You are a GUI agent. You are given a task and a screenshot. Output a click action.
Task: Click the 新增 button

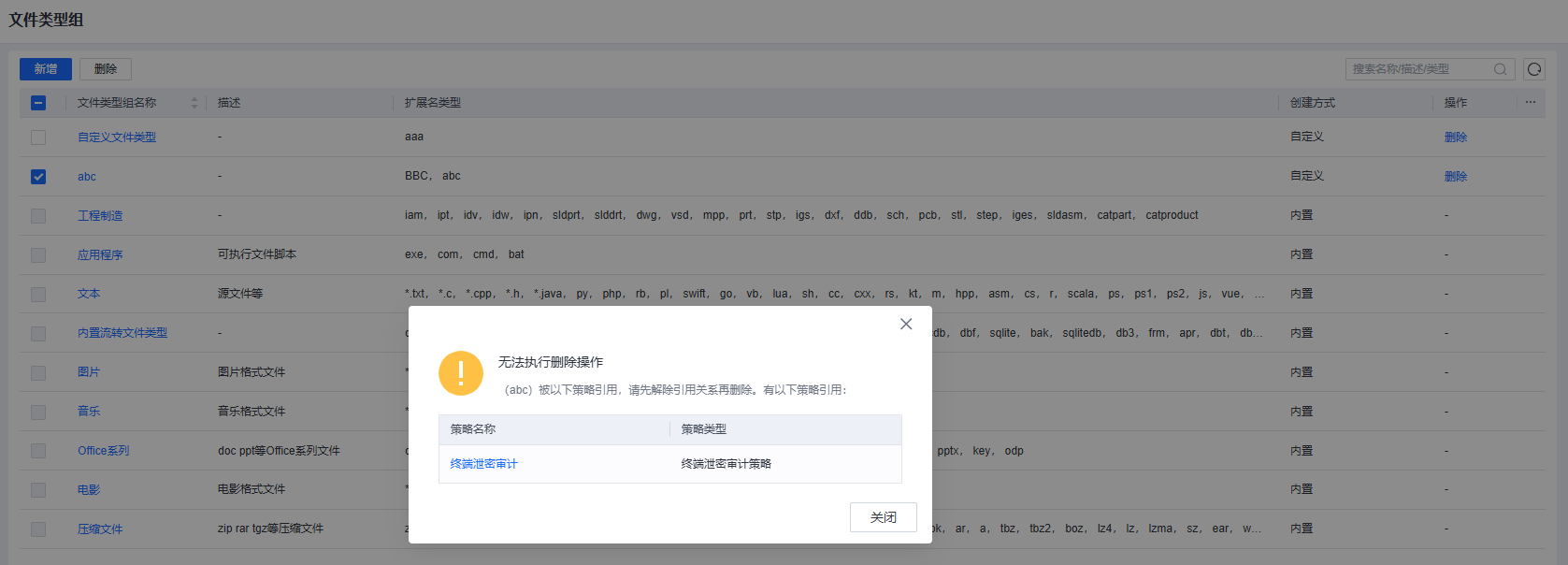point(46,69)
